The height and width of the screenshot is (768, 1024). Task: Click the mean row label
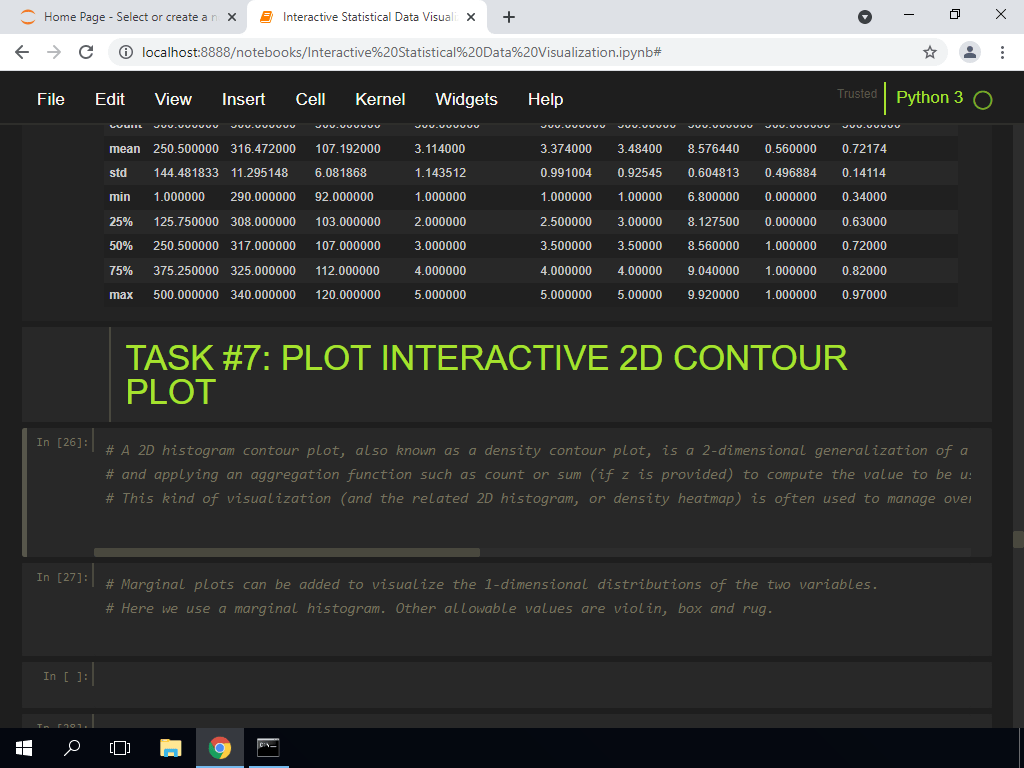pyautogui.click(x=125, y=149)
